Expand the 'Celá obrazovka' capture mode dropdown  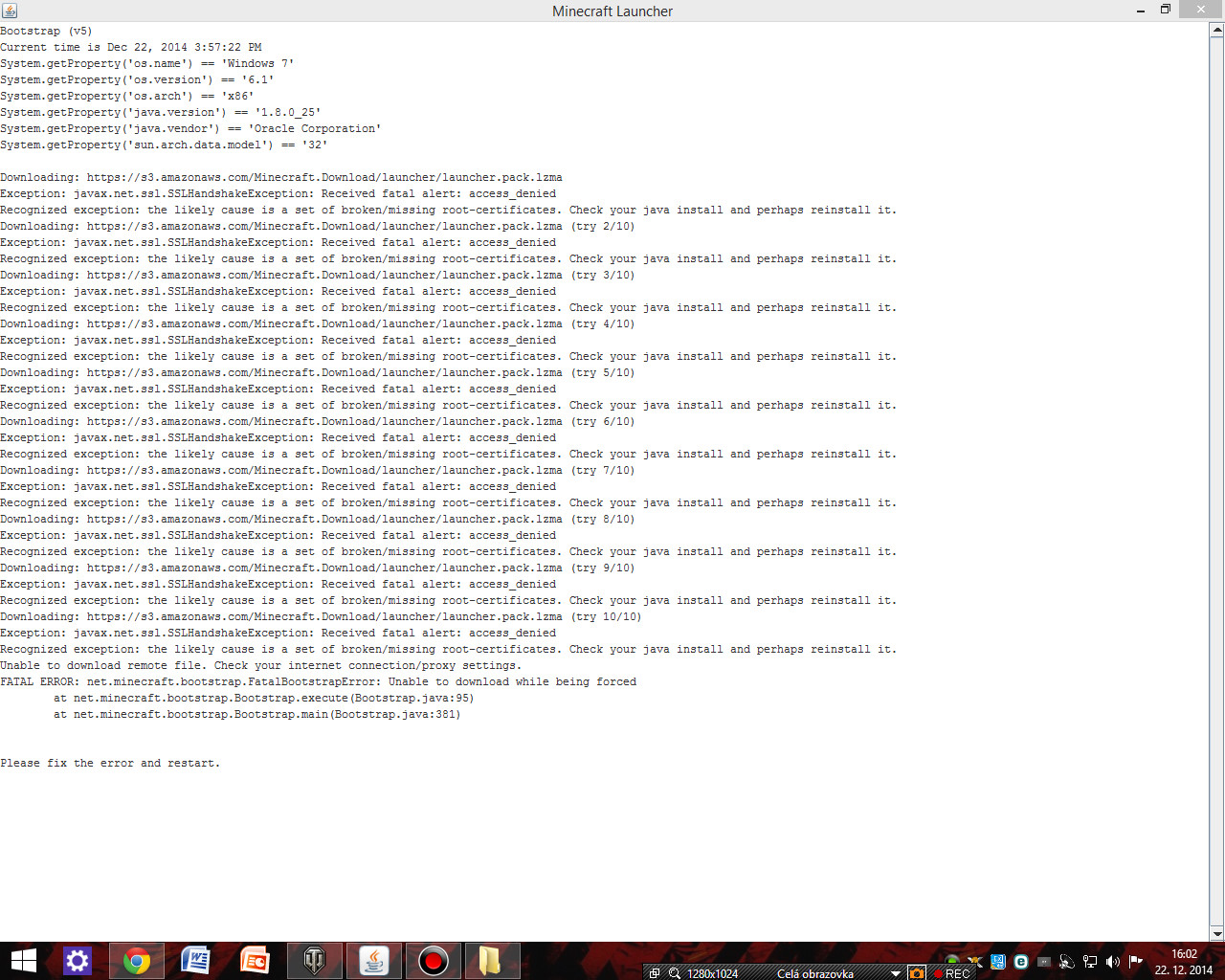point(896,973)
